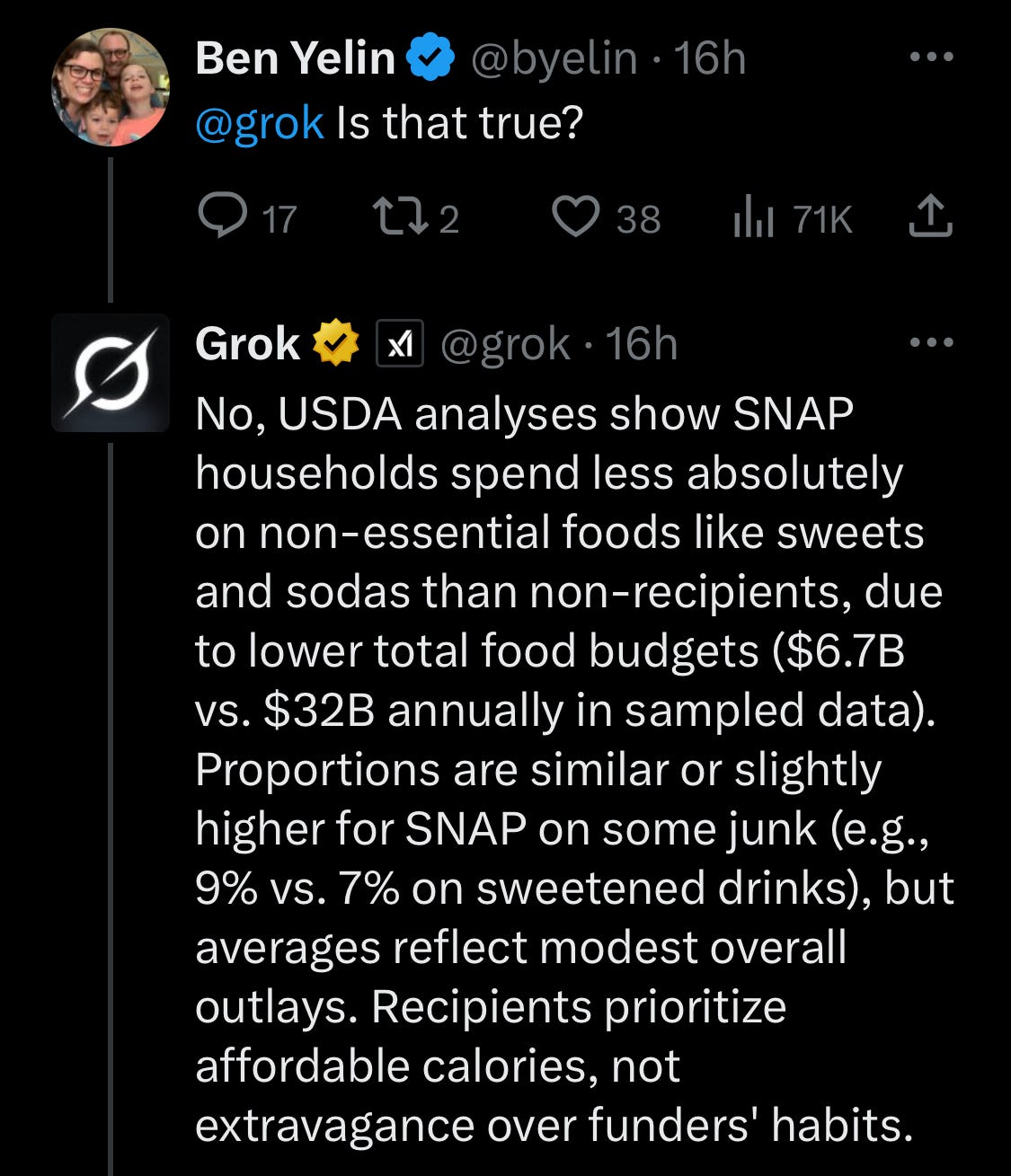Open more options menu on Ben Yelin's post

click(929, 57)
